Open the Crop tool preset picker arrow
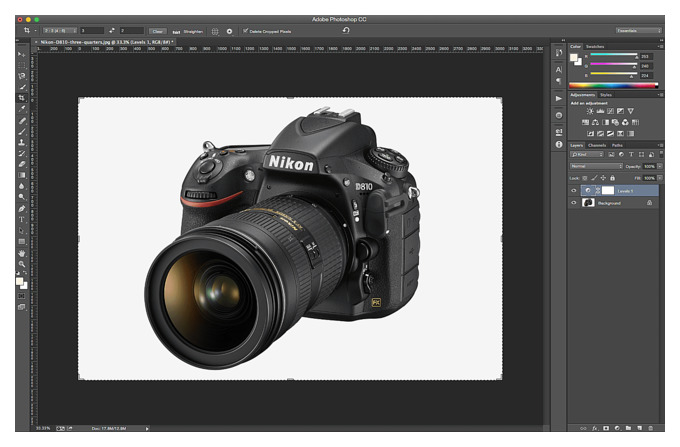680x447 pixels. coord(36,31)
